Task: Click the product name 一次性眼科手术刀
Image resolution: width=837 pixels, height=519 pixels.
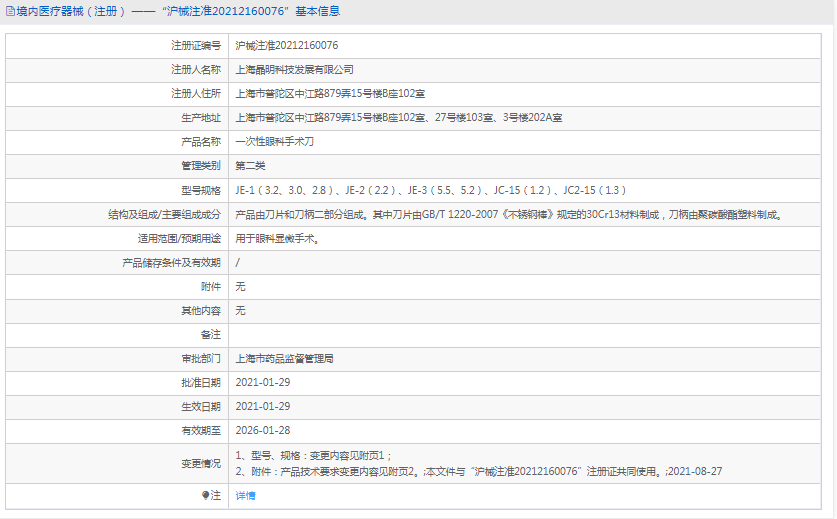Action: tap(274, 142)
